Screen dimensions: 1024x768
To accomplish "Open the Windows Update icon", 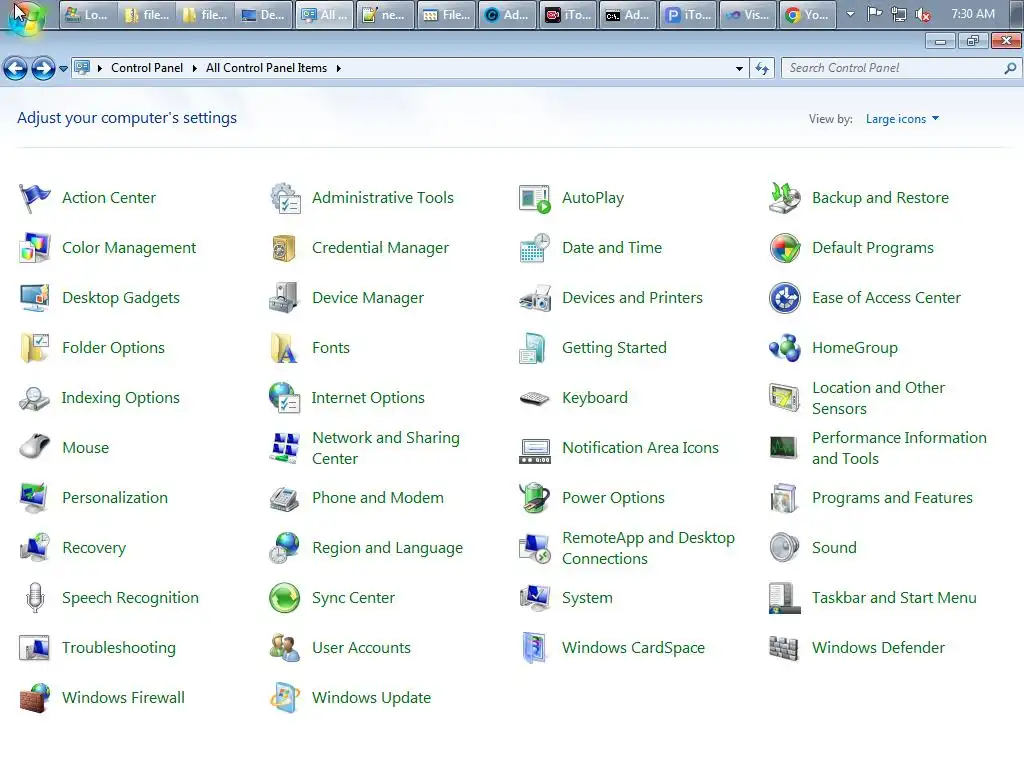I will (285, 698).
